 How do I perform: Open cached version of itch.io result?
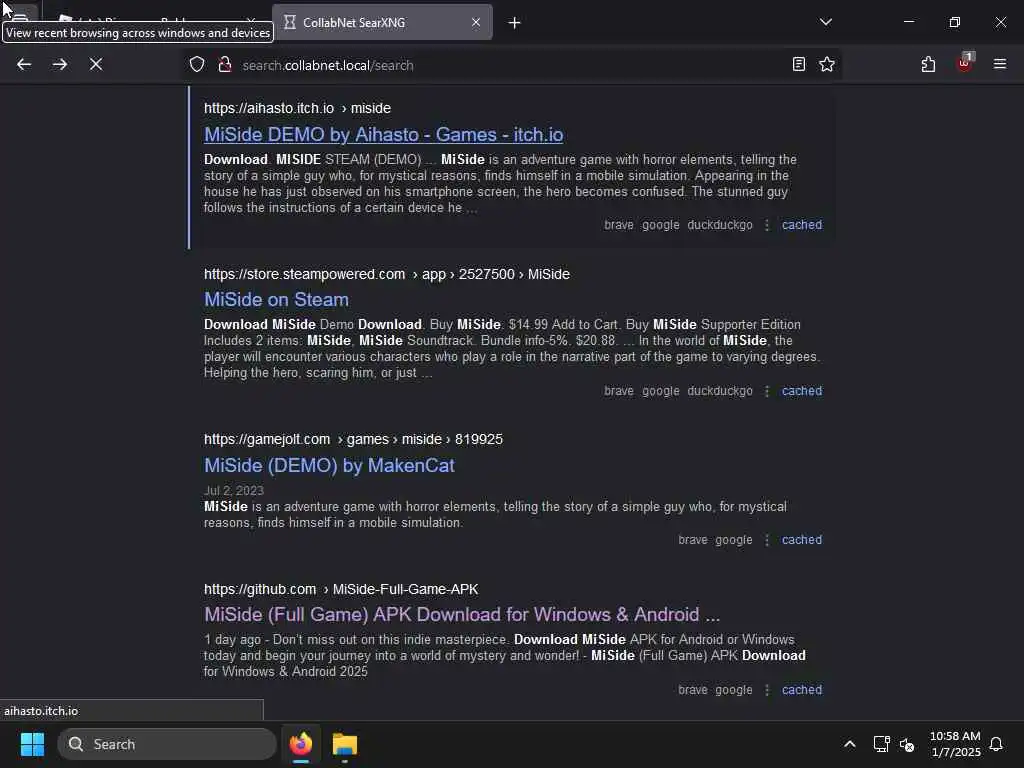pyautogui.click(x=802, y=225)
